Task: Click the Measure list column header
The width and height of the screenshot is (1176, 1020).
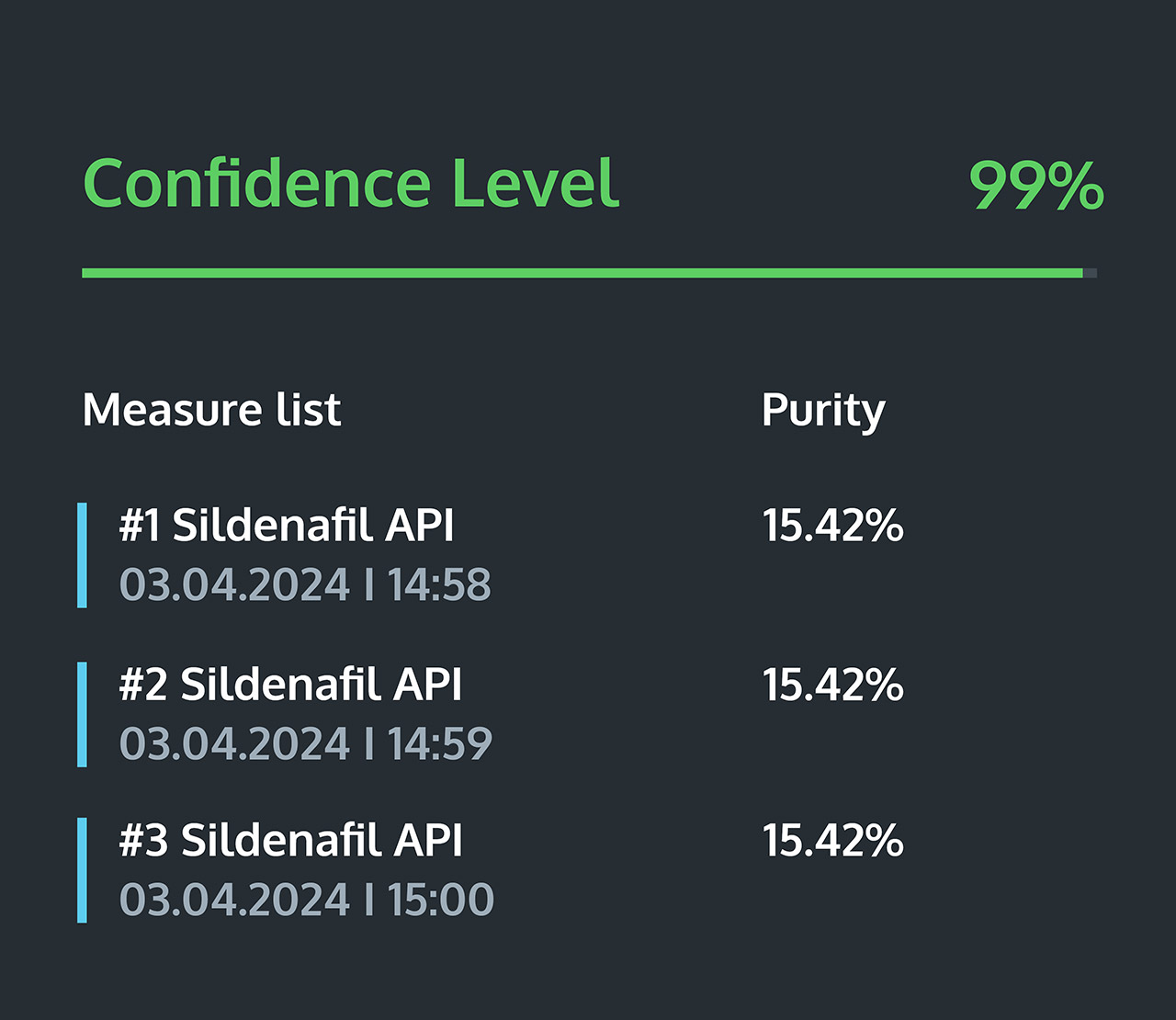Action: (x=211, y=410)
